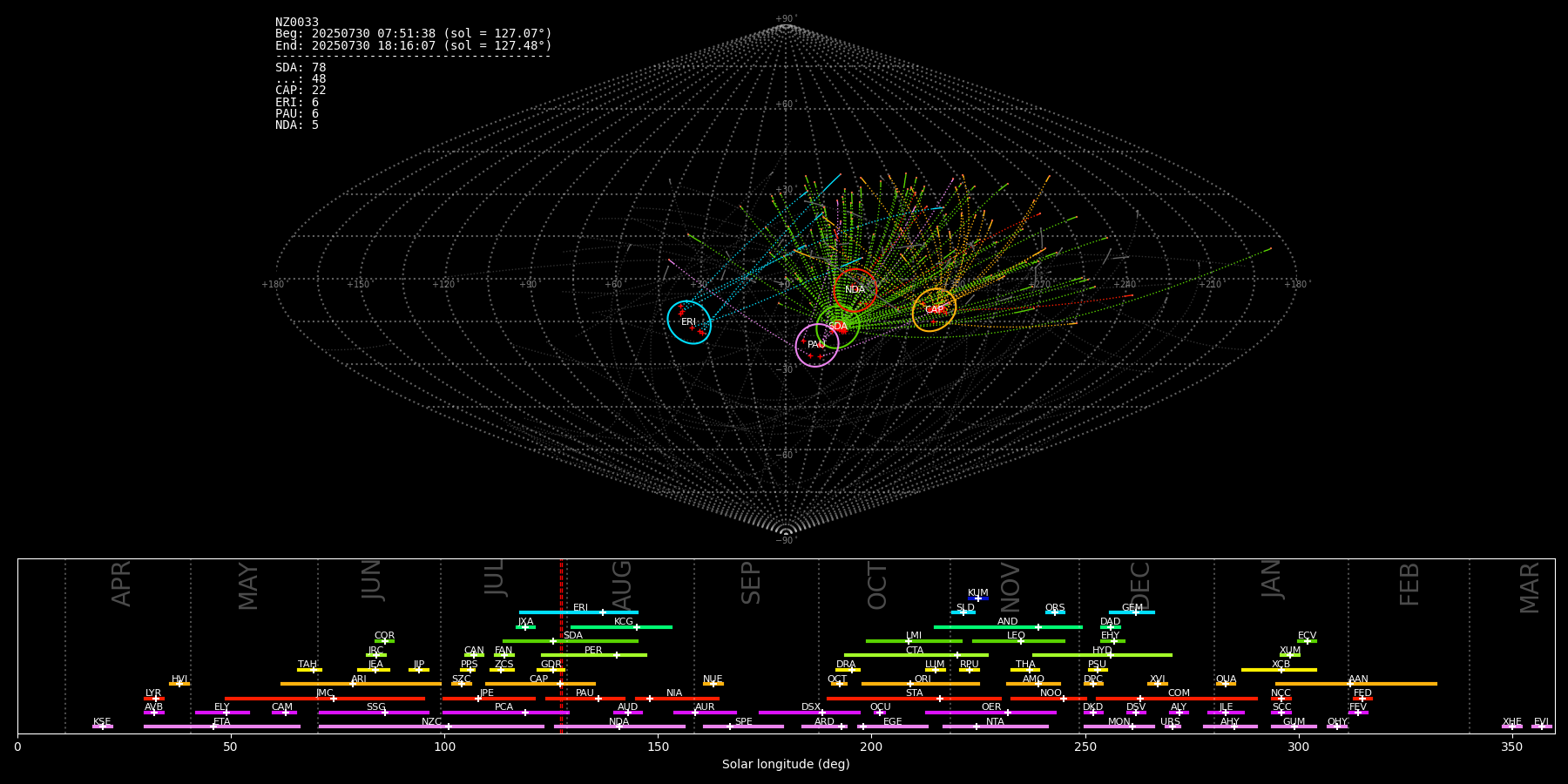Select the SSG shower bar label

tap(375, 706)
